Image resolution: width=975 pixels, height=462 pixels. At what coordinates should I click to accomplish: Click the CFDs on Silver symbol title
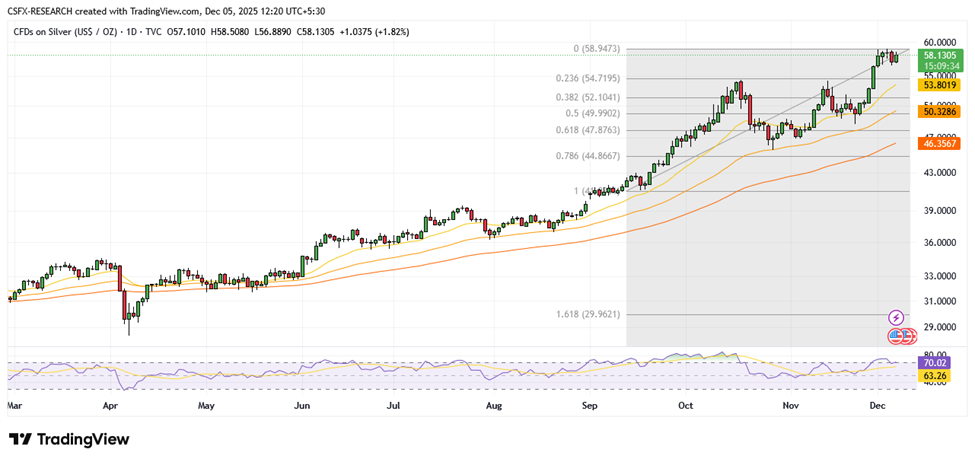pyautogui.click(x=66, y=32)
